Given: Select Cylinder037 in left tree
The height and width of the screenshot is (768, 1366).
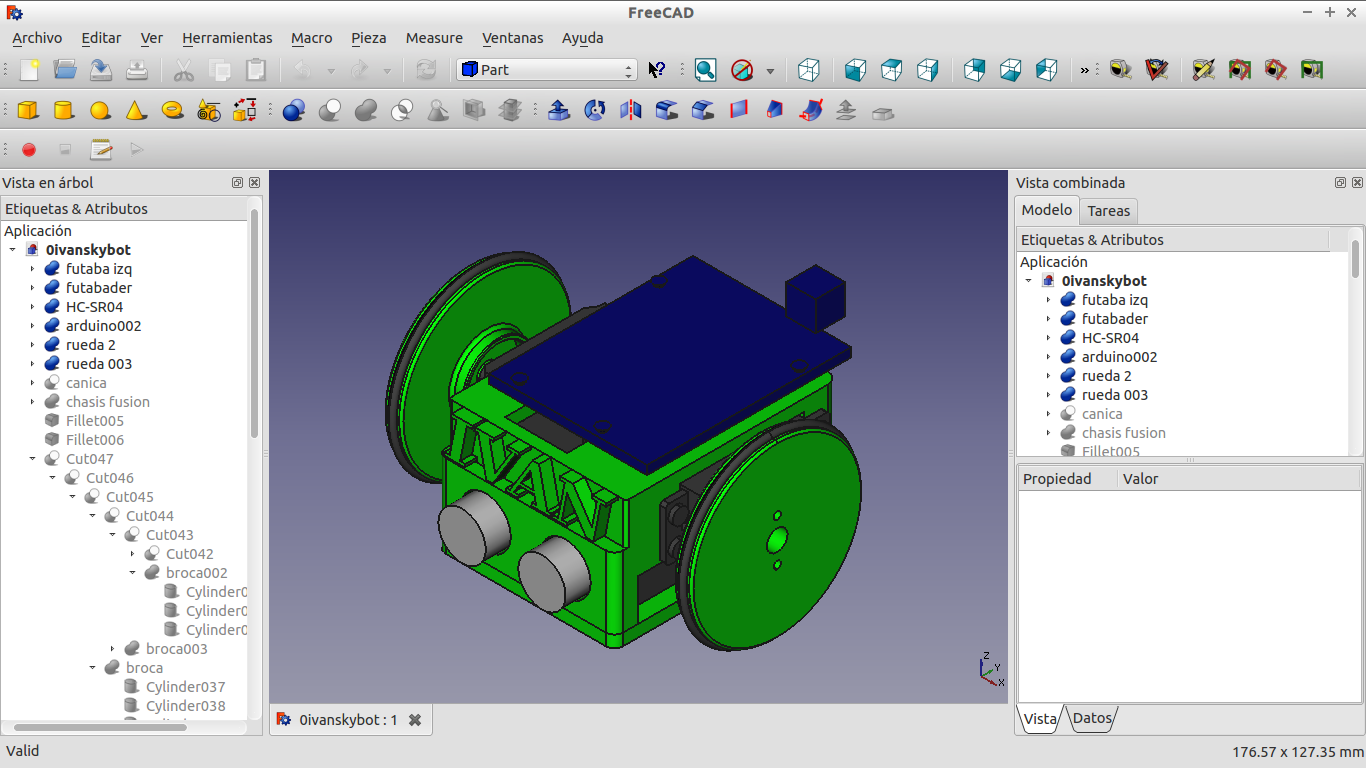Looking at the screenshot, I should pos(185,687).
